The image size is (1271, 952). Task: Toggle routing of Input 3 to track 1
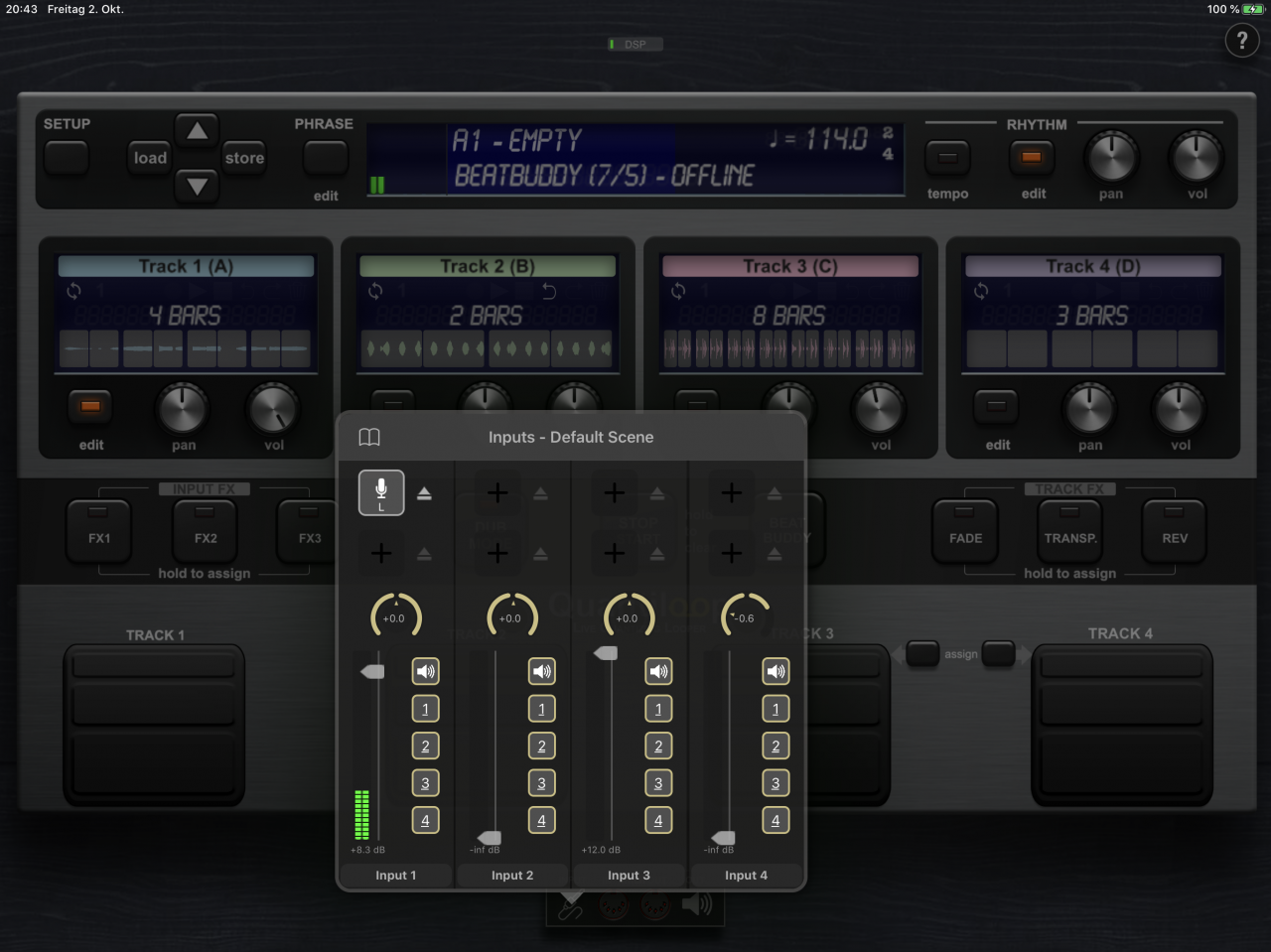(658, 709)
